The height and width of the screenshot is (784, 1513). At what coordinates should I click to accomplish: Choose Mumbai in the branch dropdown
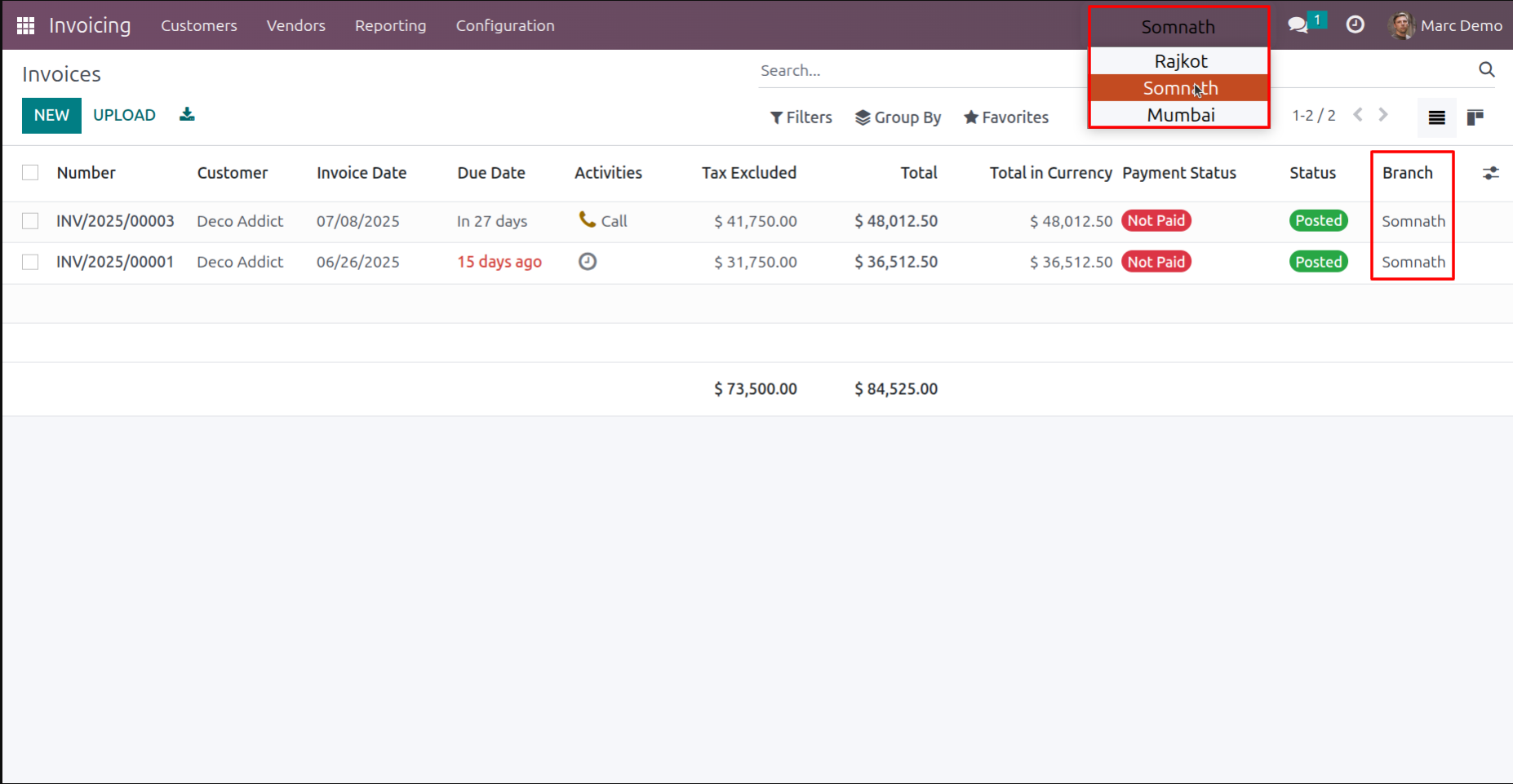click(x=1180, y=115)
